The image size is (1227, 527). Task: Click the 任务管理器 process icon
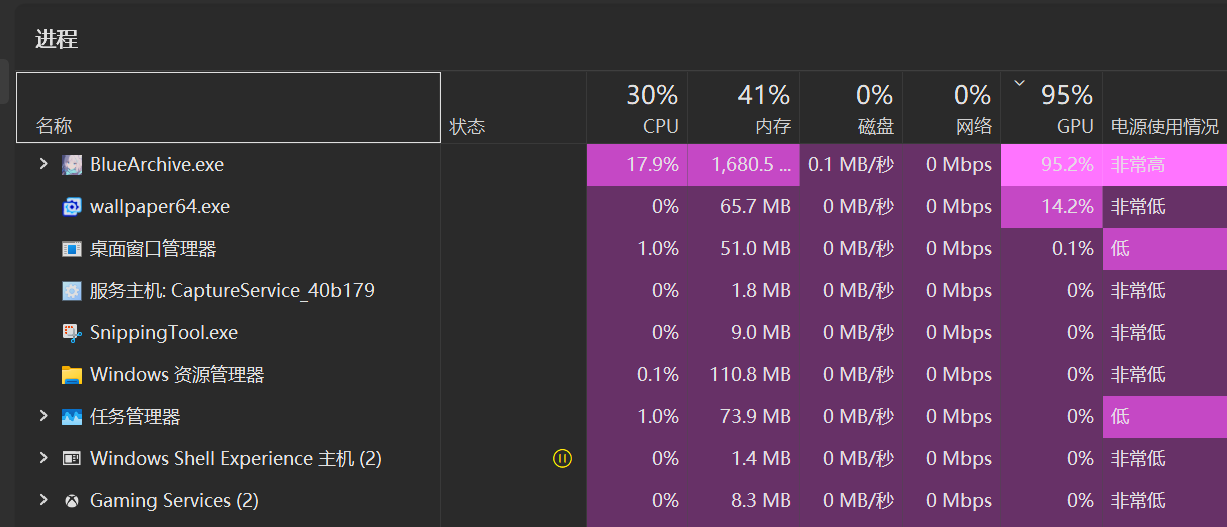coord(72,417)
